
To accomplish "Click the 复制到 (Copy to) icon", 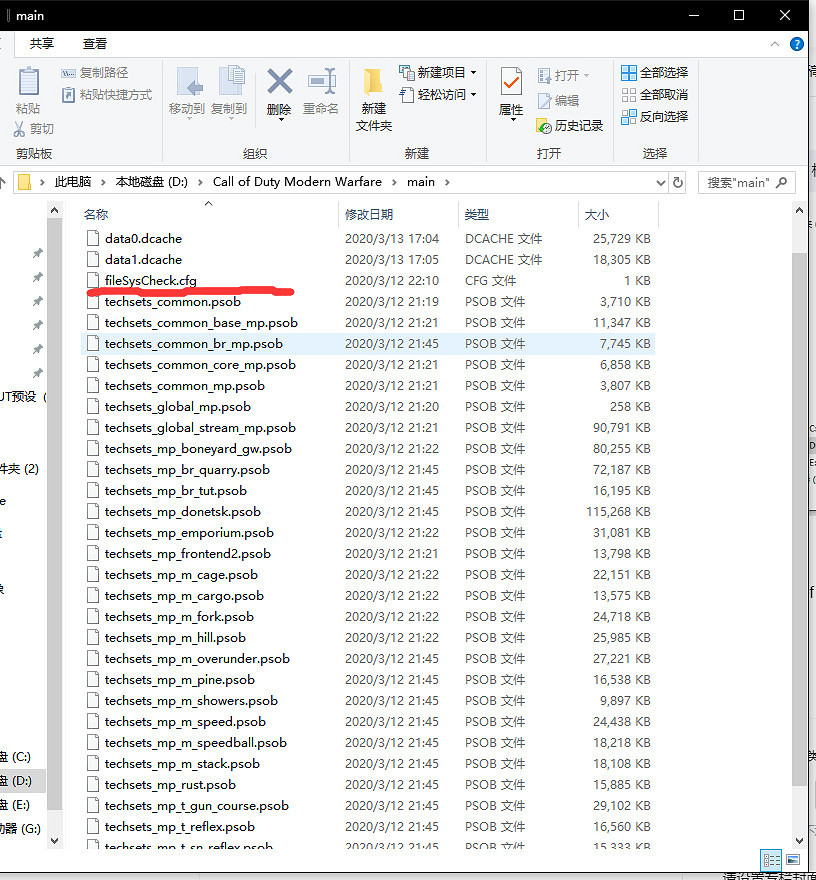I will (x=229, y=83).
